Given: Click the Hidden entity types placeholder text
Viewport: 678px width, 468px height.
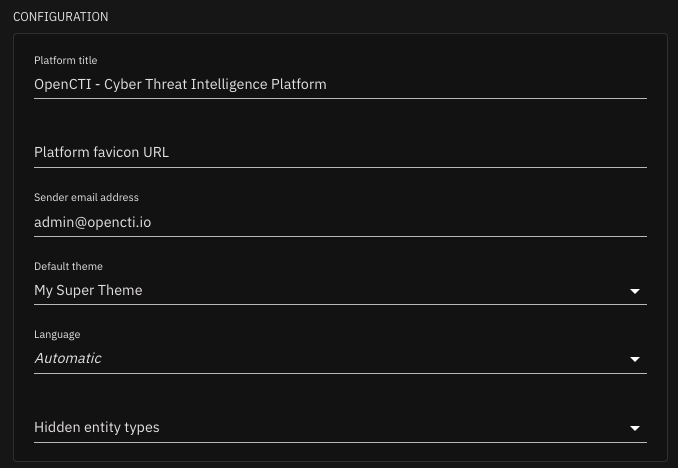Looking at the screenshot, I should 97,427.
